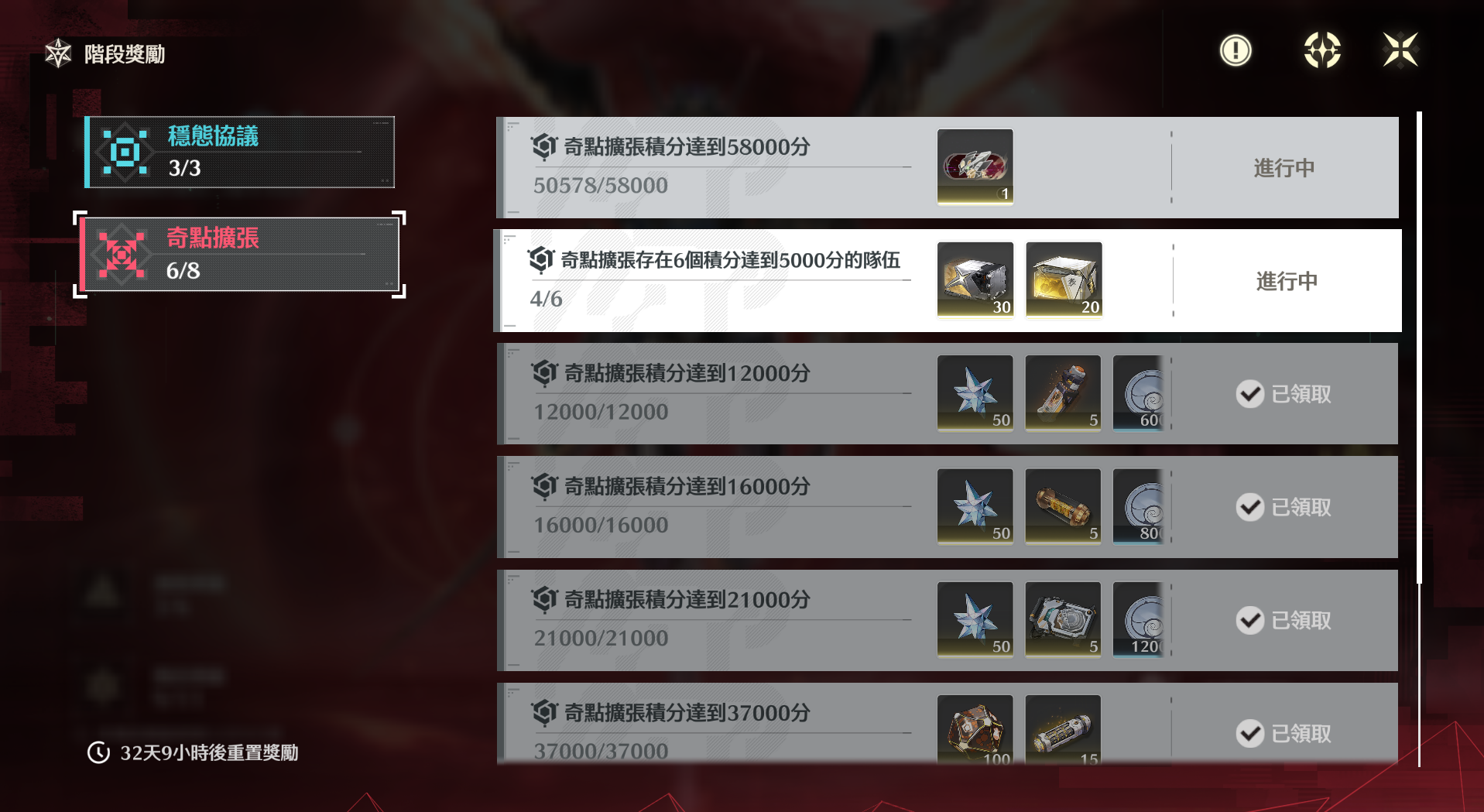Image resolution: width=1484 pixels, height=812 pixels.
Task: Click the crosshair target icon at top right
Action: (x=1322, y=51)
